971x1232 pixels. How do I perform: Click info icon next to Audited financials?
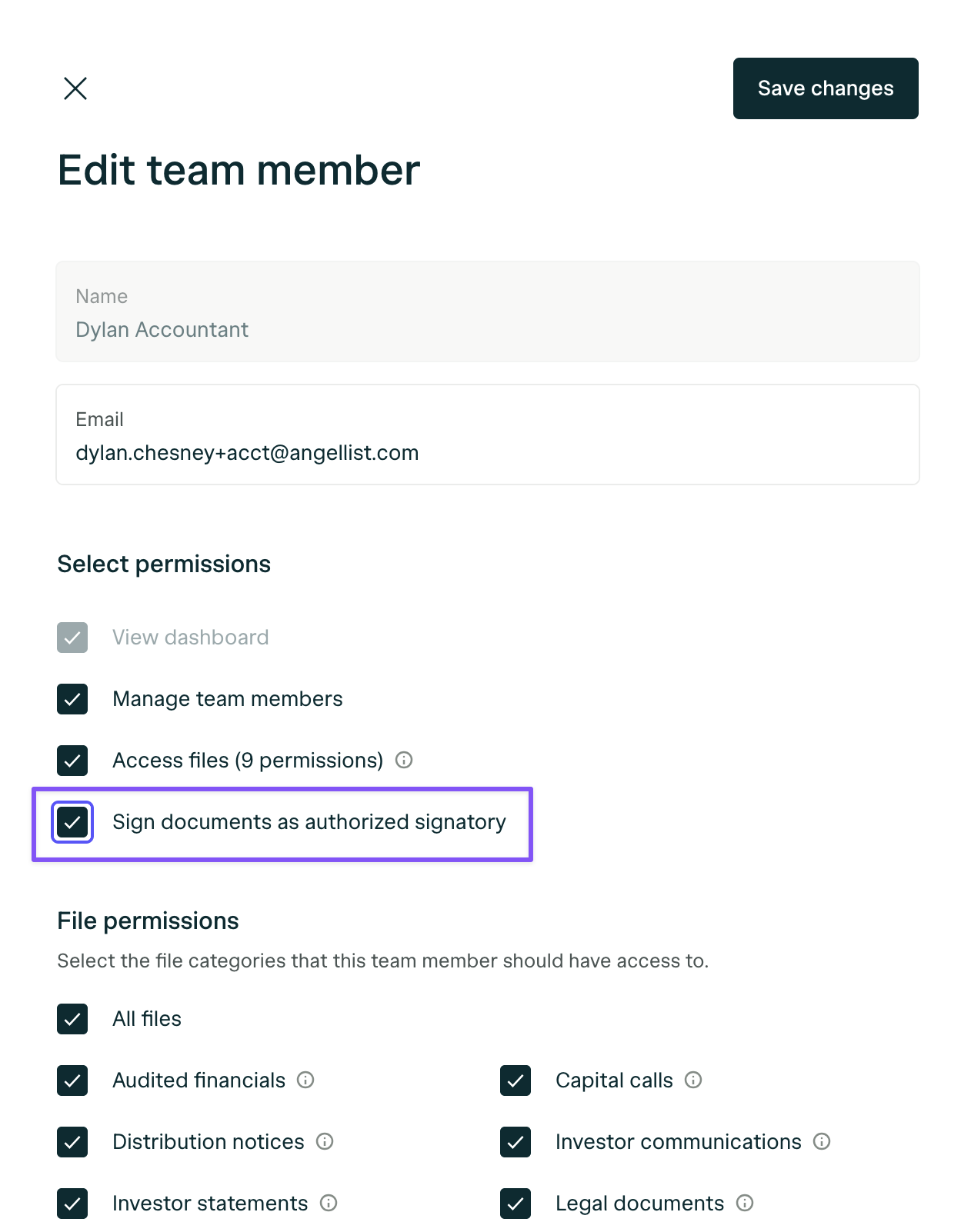coord(305,1080)
